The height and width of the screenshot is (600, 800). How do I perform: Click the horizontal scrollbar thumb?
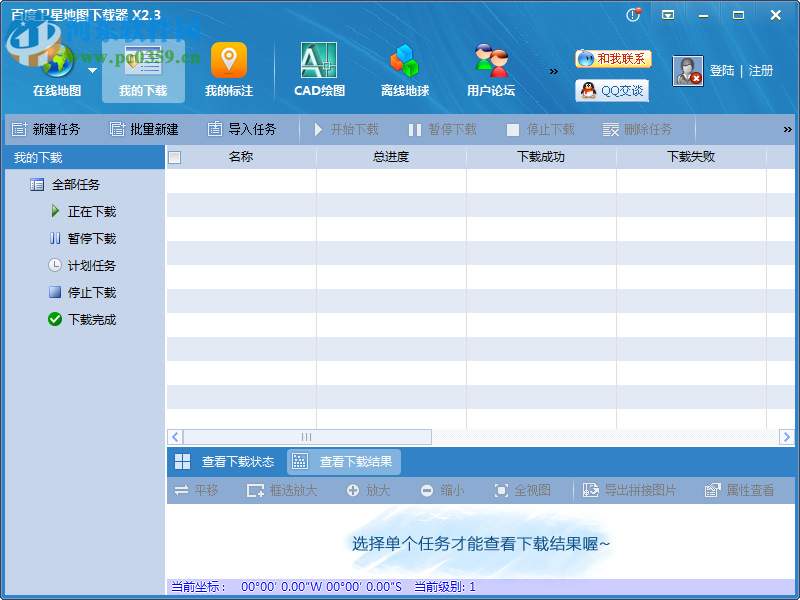[307, 437]
